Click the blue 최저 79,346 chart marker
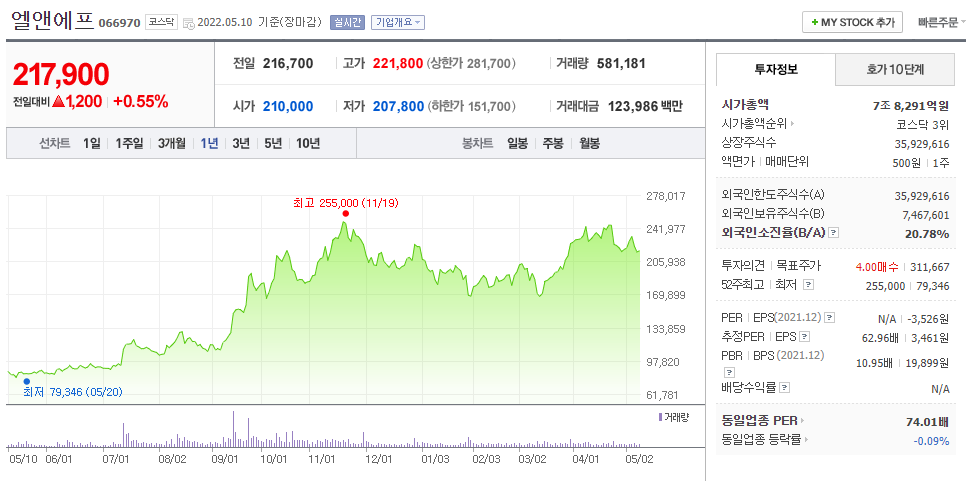This screenshot has height=481, width=970. [26, 381]
